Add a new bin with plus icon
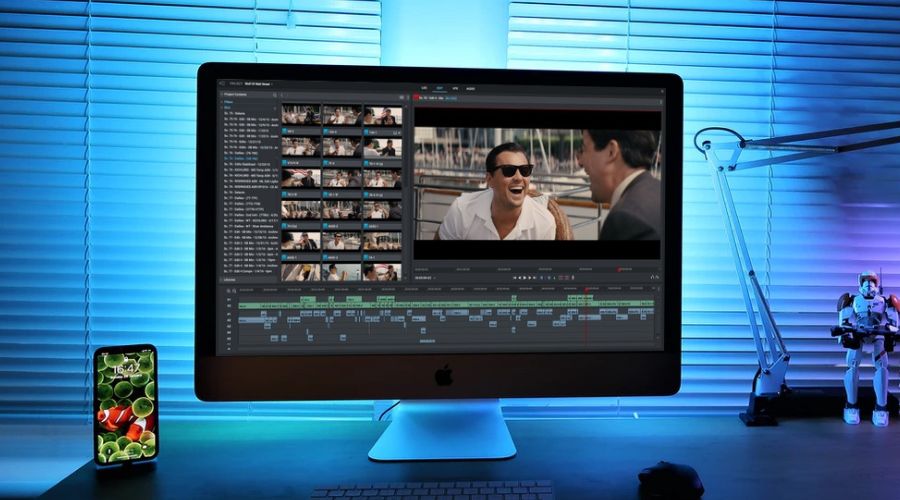The height and width of the screenshot is (500, 900). coord(276,107)
